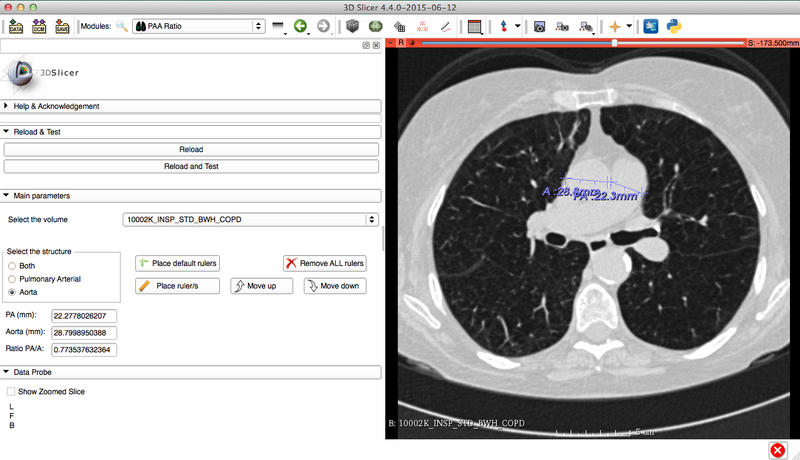Click the module search magnifier icon

point(122,26)
